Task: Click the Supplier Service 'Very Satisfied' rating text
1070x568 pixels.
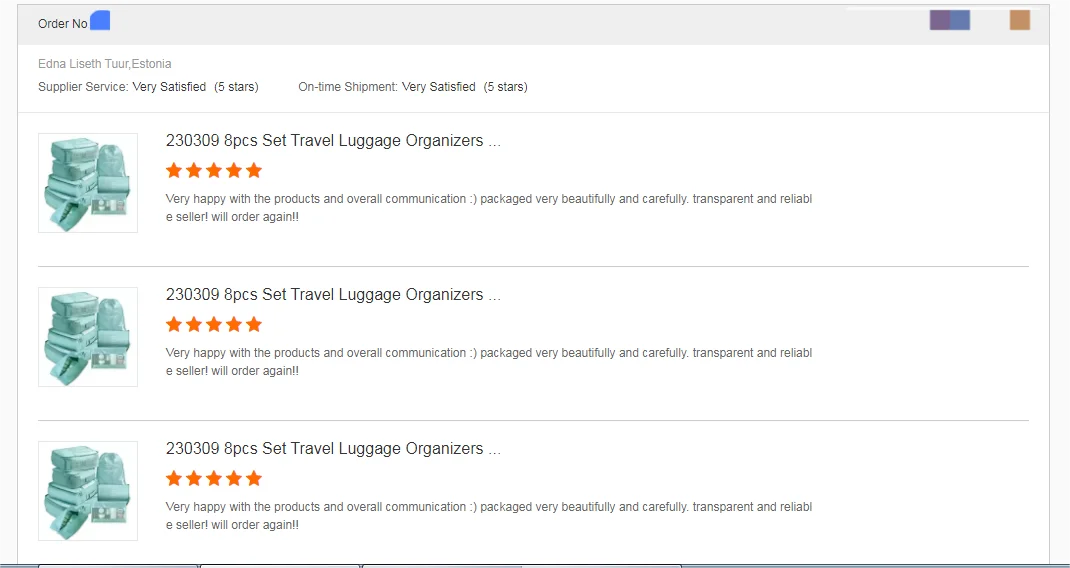Action: coord(169,87)
